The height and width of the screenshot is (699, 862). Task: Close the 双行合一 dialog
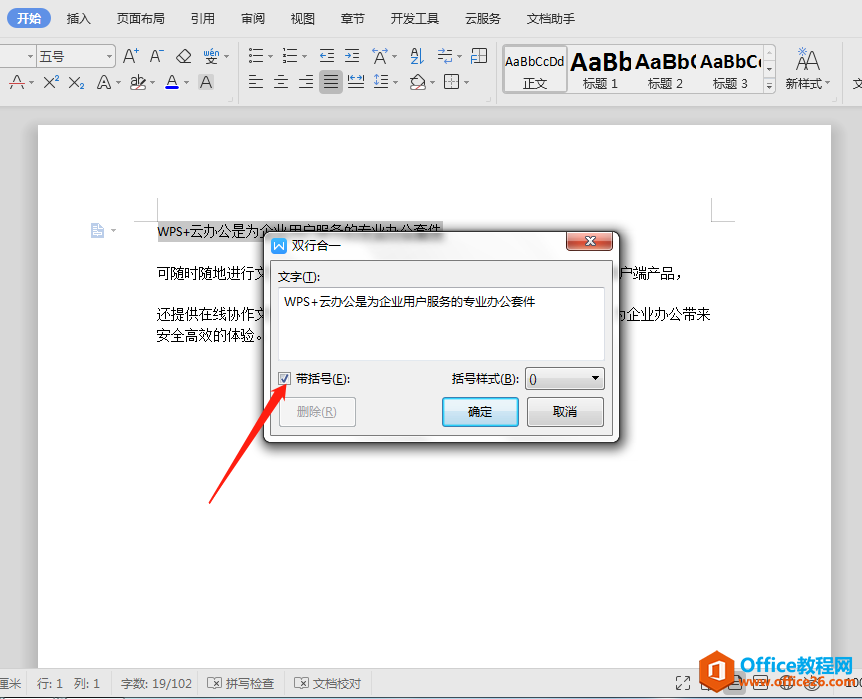[590, 241]
